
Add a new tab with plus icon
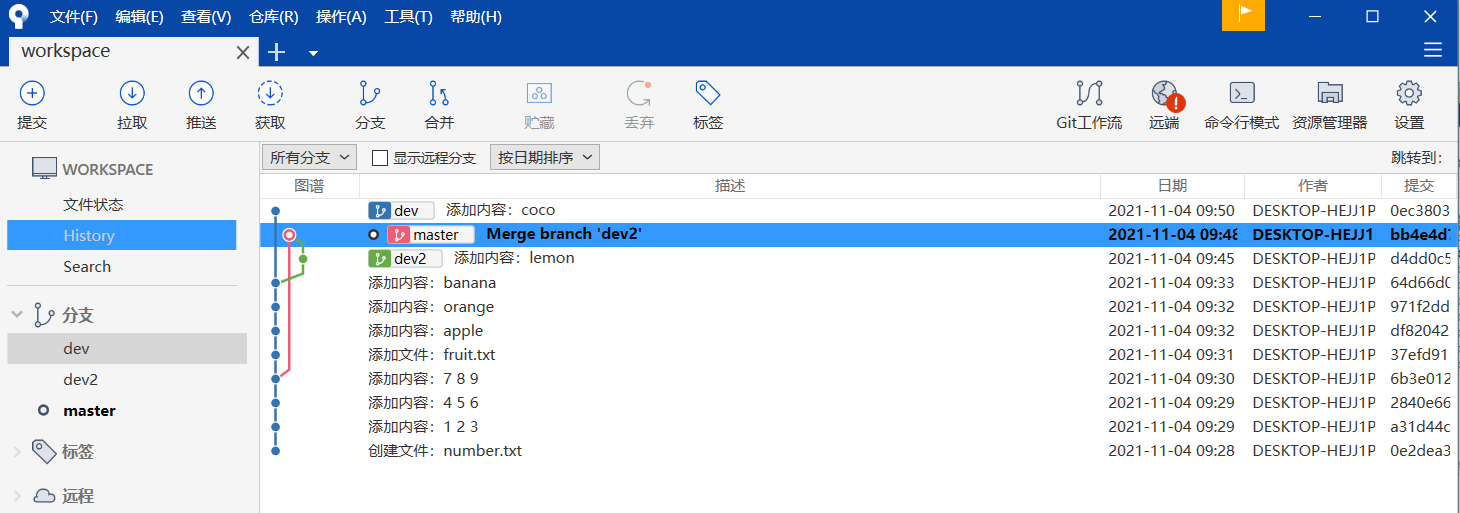(x=277, y=52)
